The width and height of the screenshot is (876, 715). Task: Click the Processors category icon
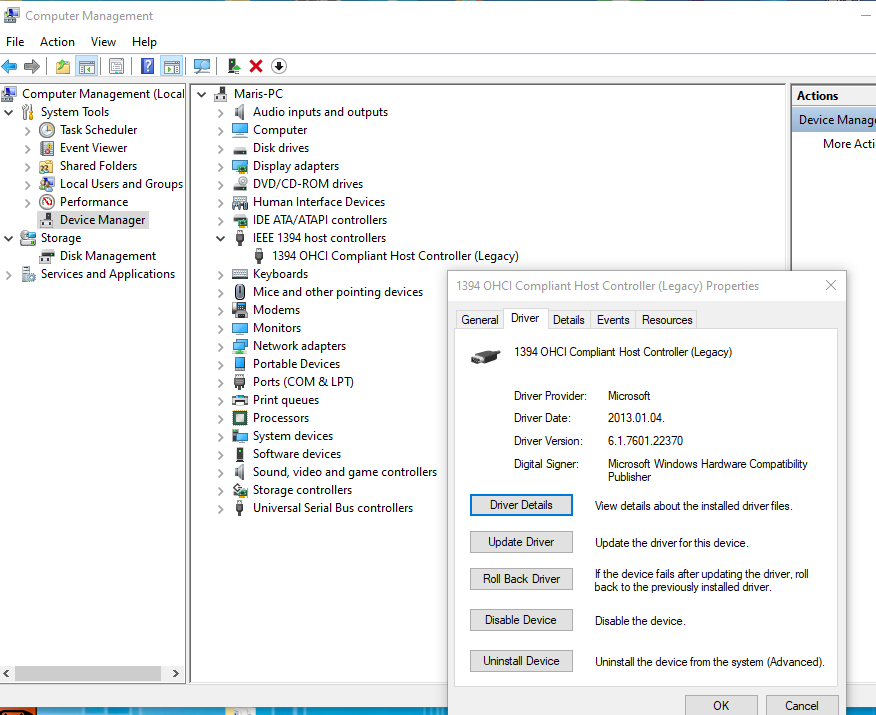click(240, 418)
